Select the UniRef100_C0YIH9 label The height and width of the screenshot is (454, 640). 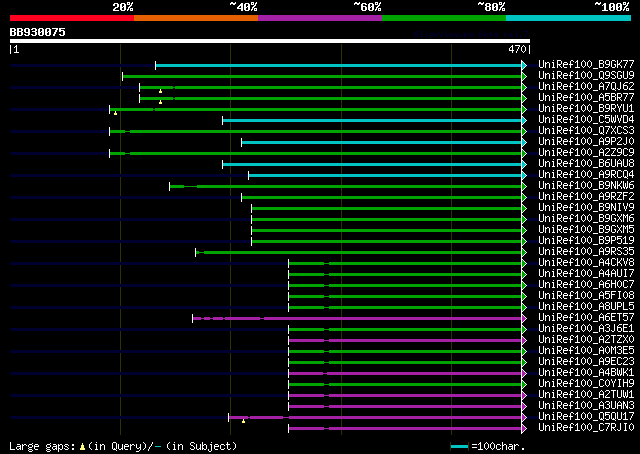coord(586,384)
